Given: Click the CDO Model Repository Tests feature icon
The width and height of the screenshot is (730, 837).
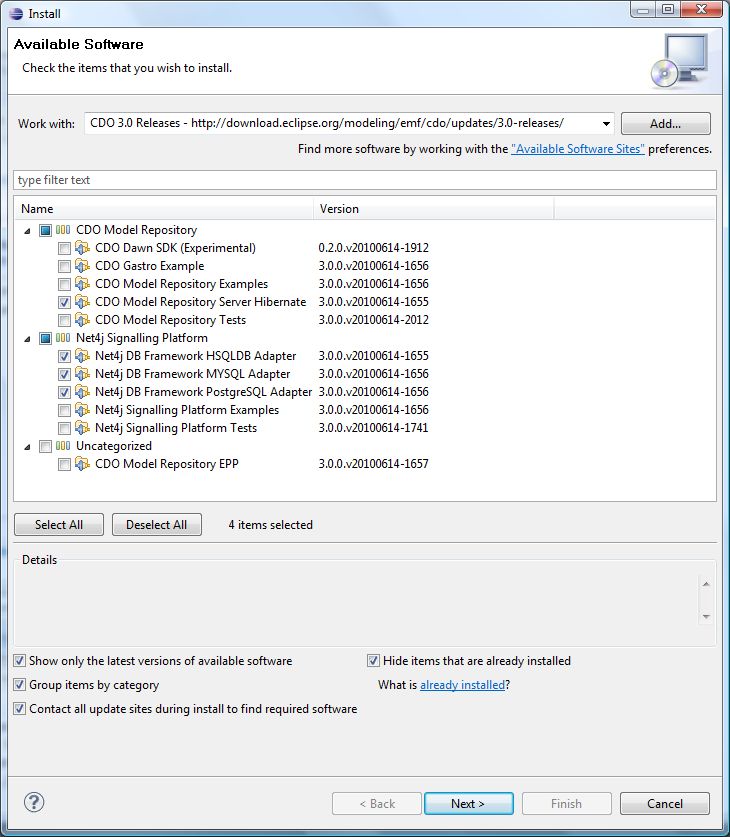Looking at the screenshot, I should (82, 320).
